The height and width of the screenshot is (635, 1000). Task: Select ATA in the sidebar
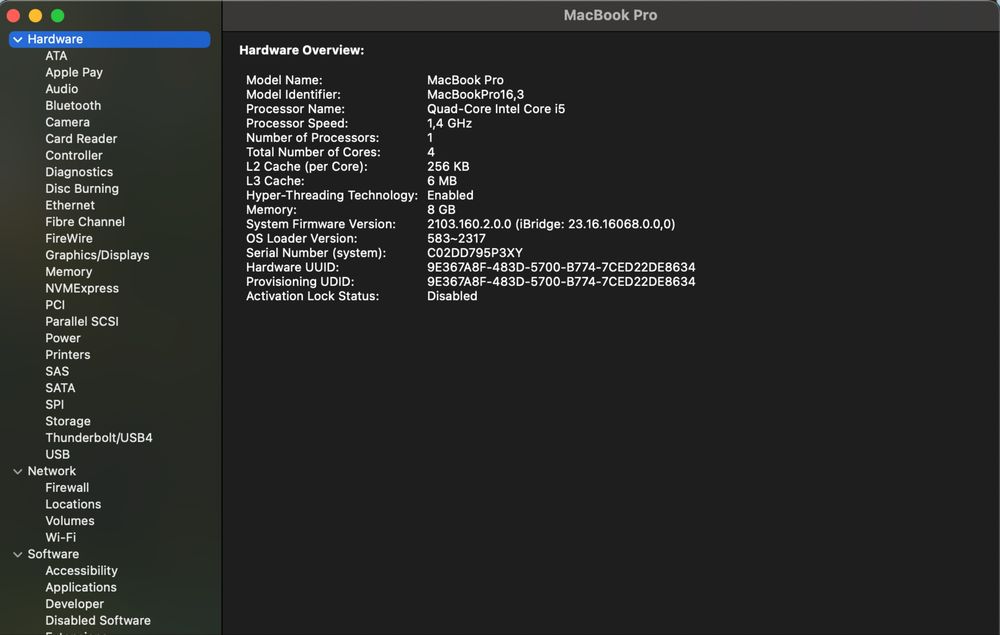pos(56,56)
